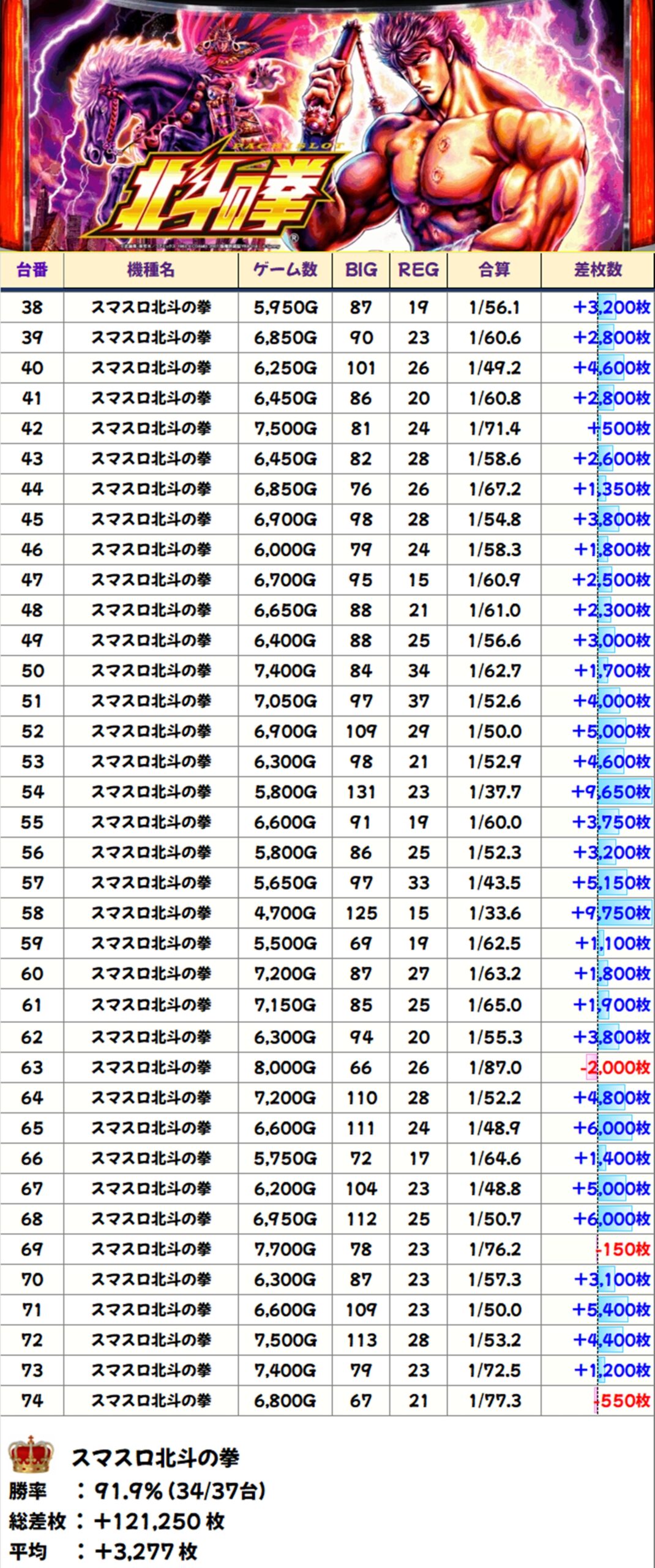Select machine number 54 row
The width and height of the screenshot is (655, 1568).
click(x=32, y=792)
